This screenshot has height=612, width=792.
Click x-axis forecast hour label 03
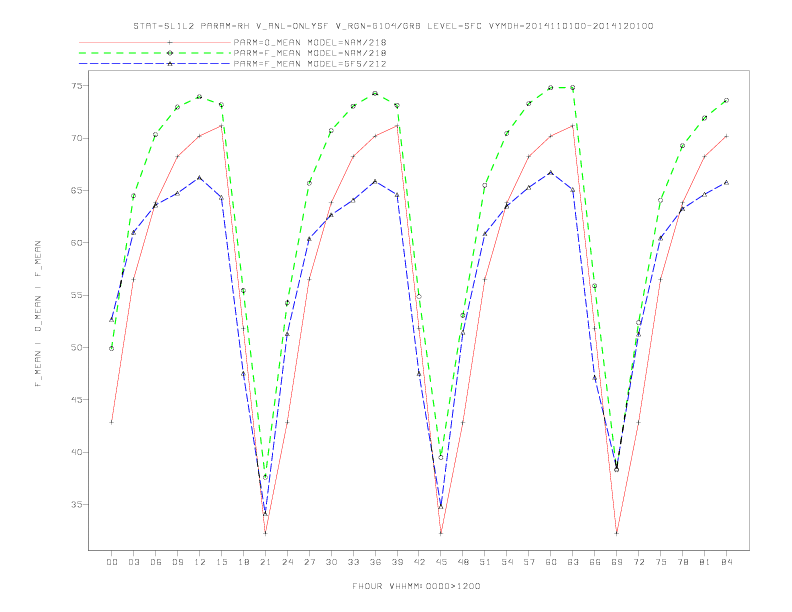[133, 562]
